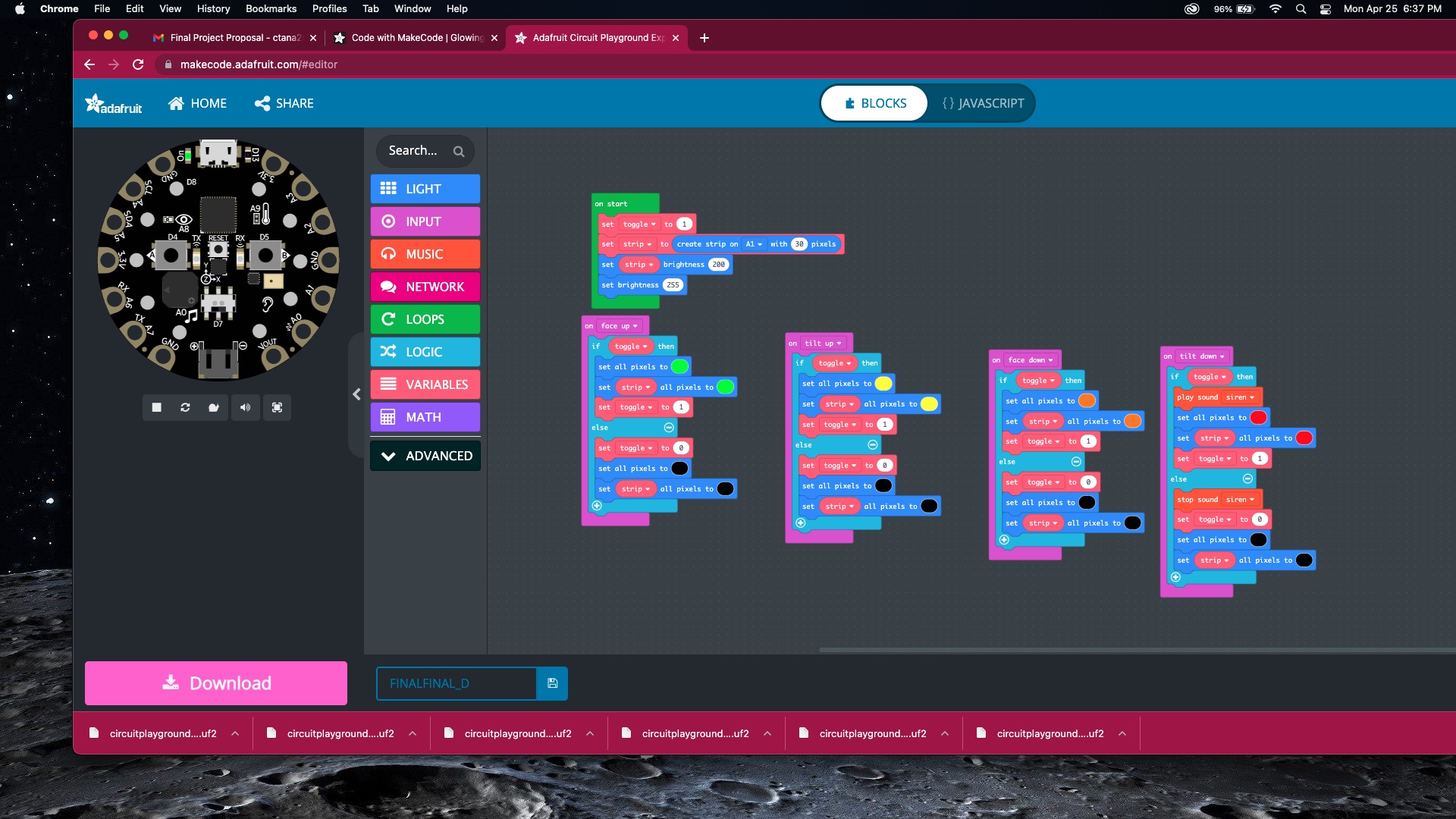Collapse the simulator side panel
This screenshot has width=1456, height=819.
[356, 394]
